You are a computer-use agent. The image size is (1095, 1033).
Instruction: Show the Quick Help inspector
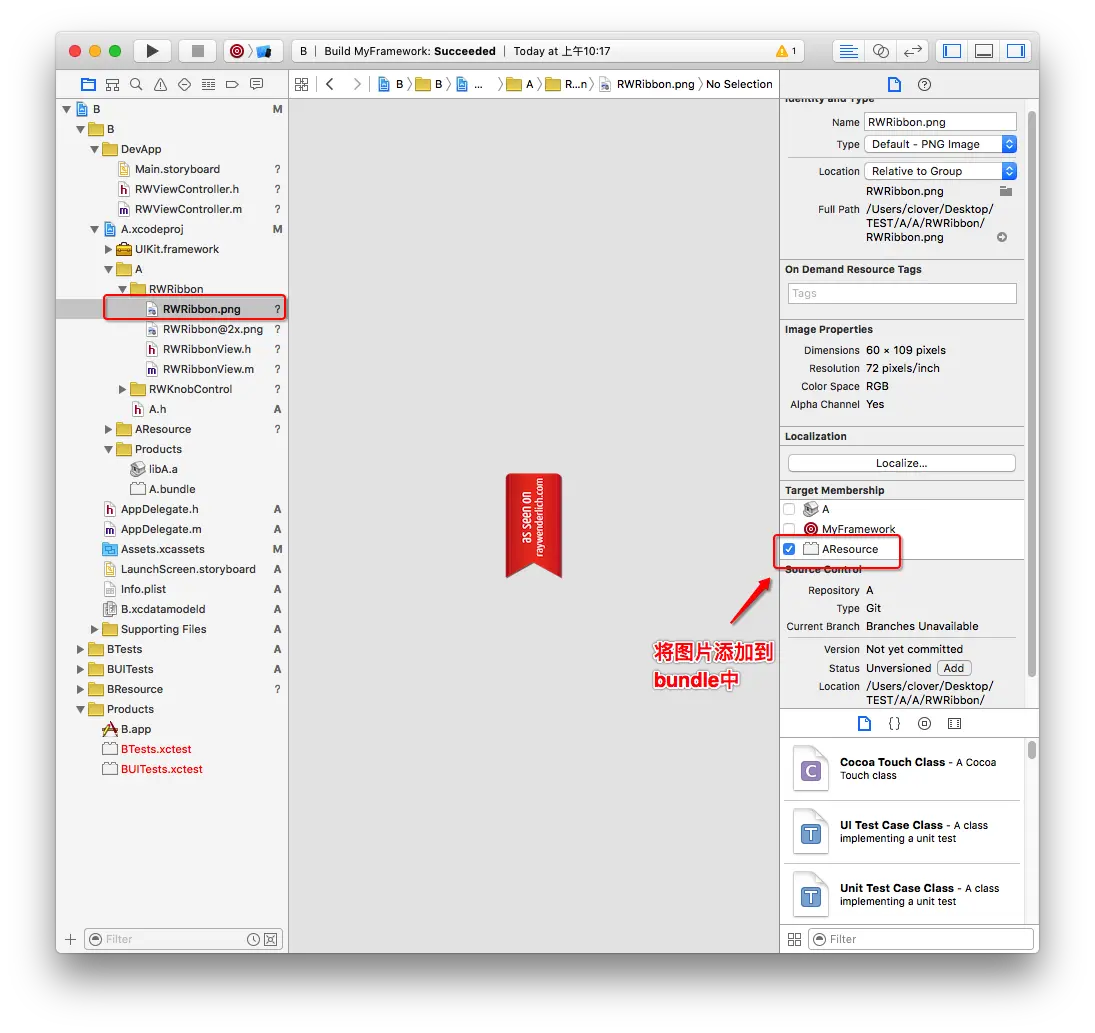(x=924, y=85)
